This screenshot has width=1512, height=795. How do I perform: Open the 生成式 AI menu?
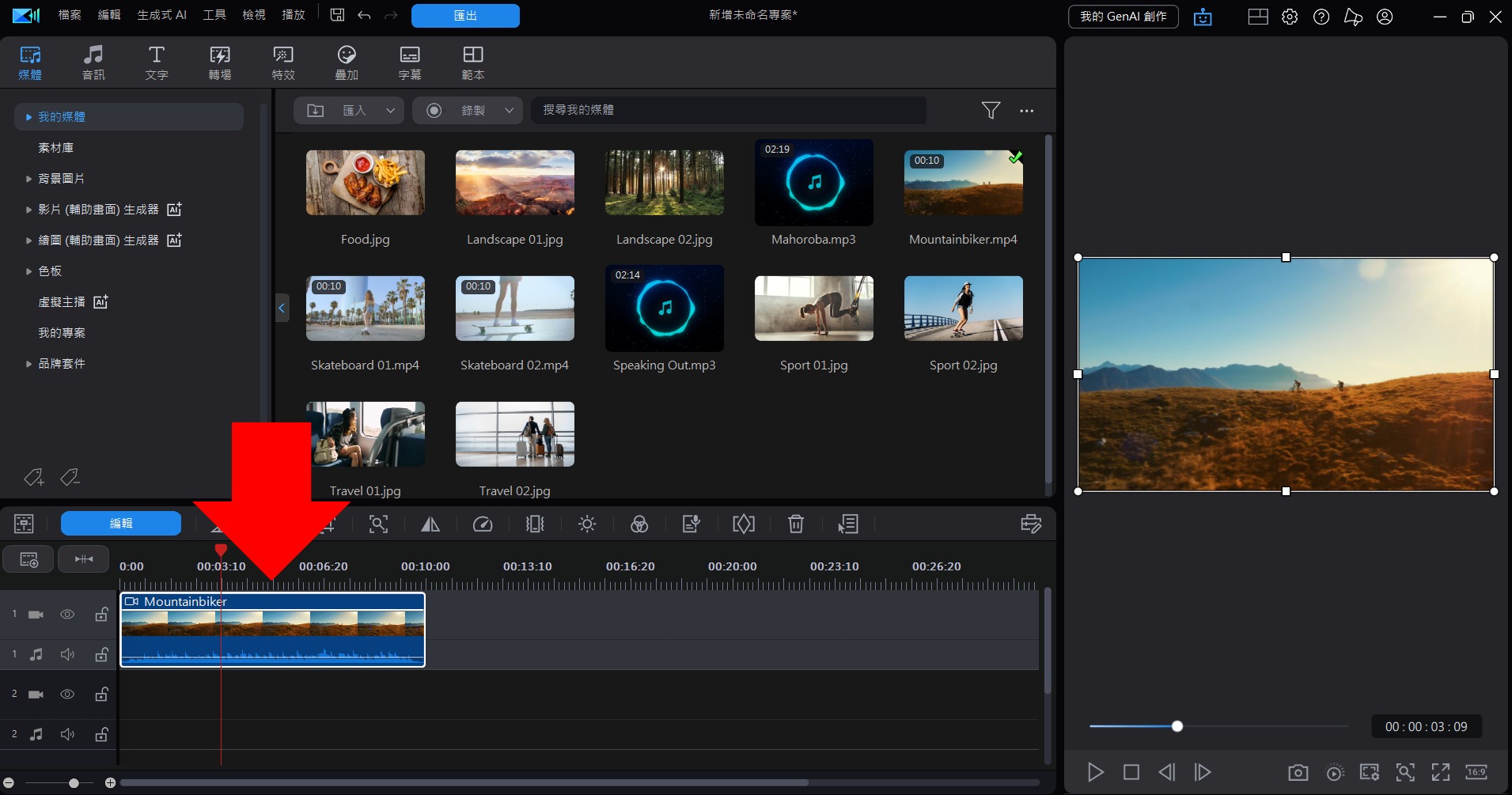coord(161,15)
